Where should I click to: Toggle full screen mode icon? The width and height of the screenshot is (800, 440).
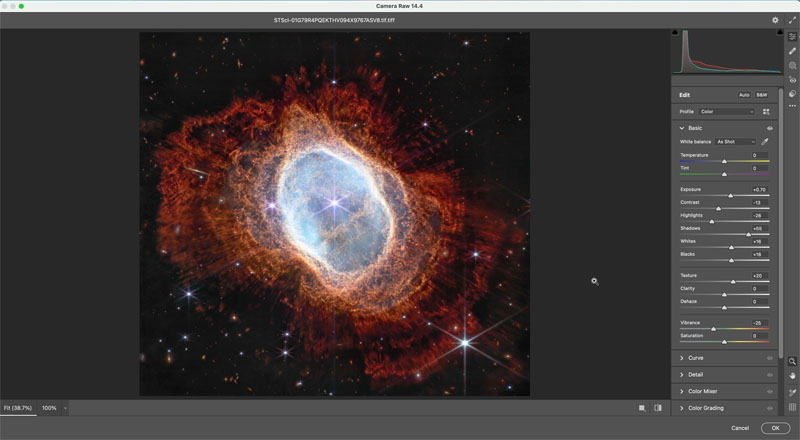(x=792, y=20)
